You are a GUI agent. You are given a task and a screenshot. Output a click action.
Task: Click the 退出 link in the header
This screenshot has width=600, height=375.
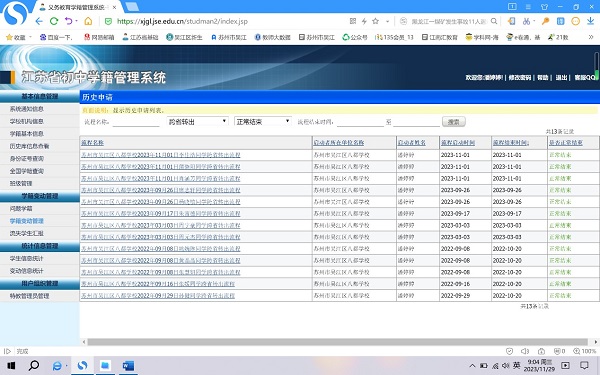[561, 78]
